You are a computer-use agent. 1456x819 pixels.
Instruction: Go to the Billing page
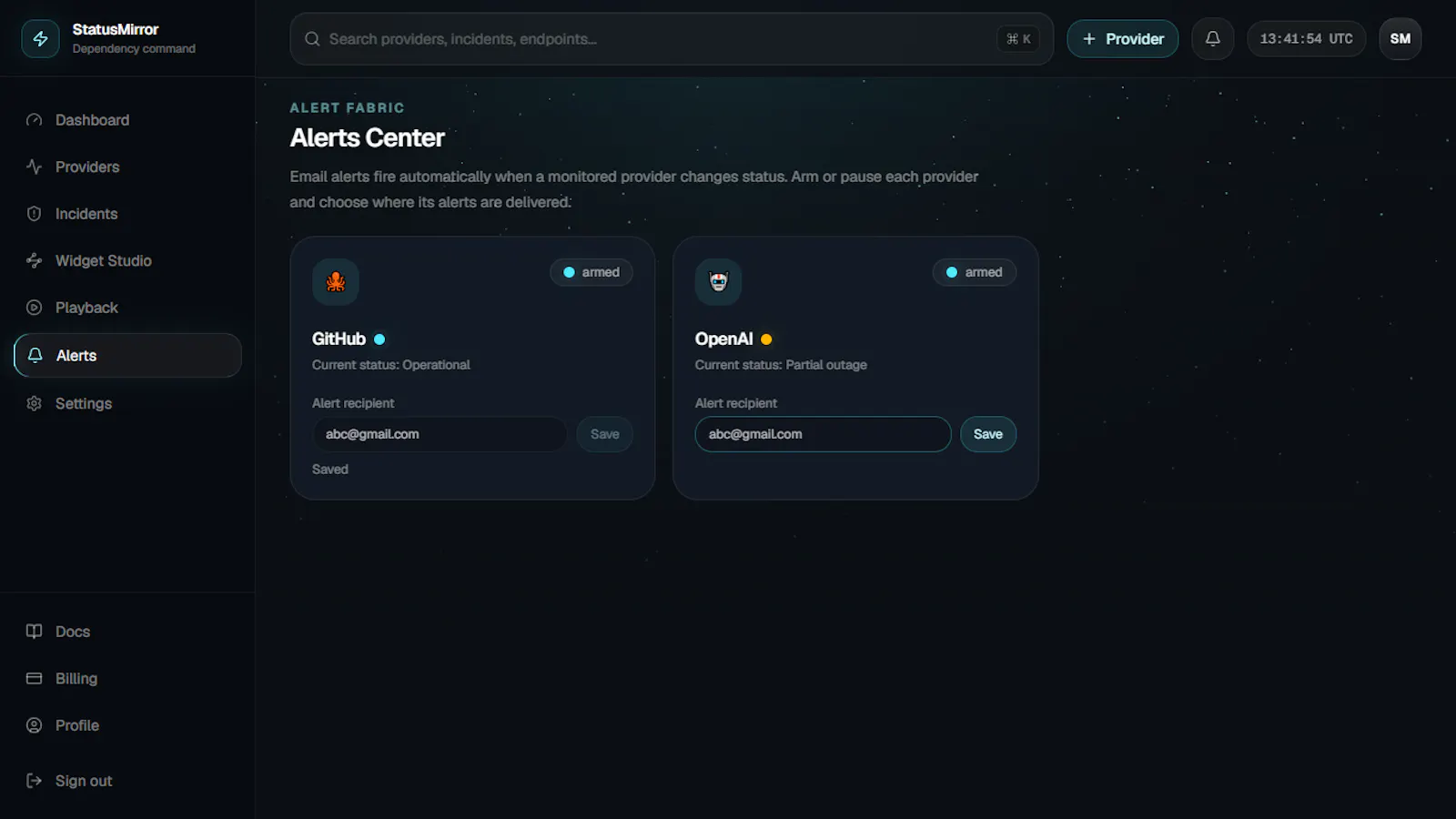(127, 679)
